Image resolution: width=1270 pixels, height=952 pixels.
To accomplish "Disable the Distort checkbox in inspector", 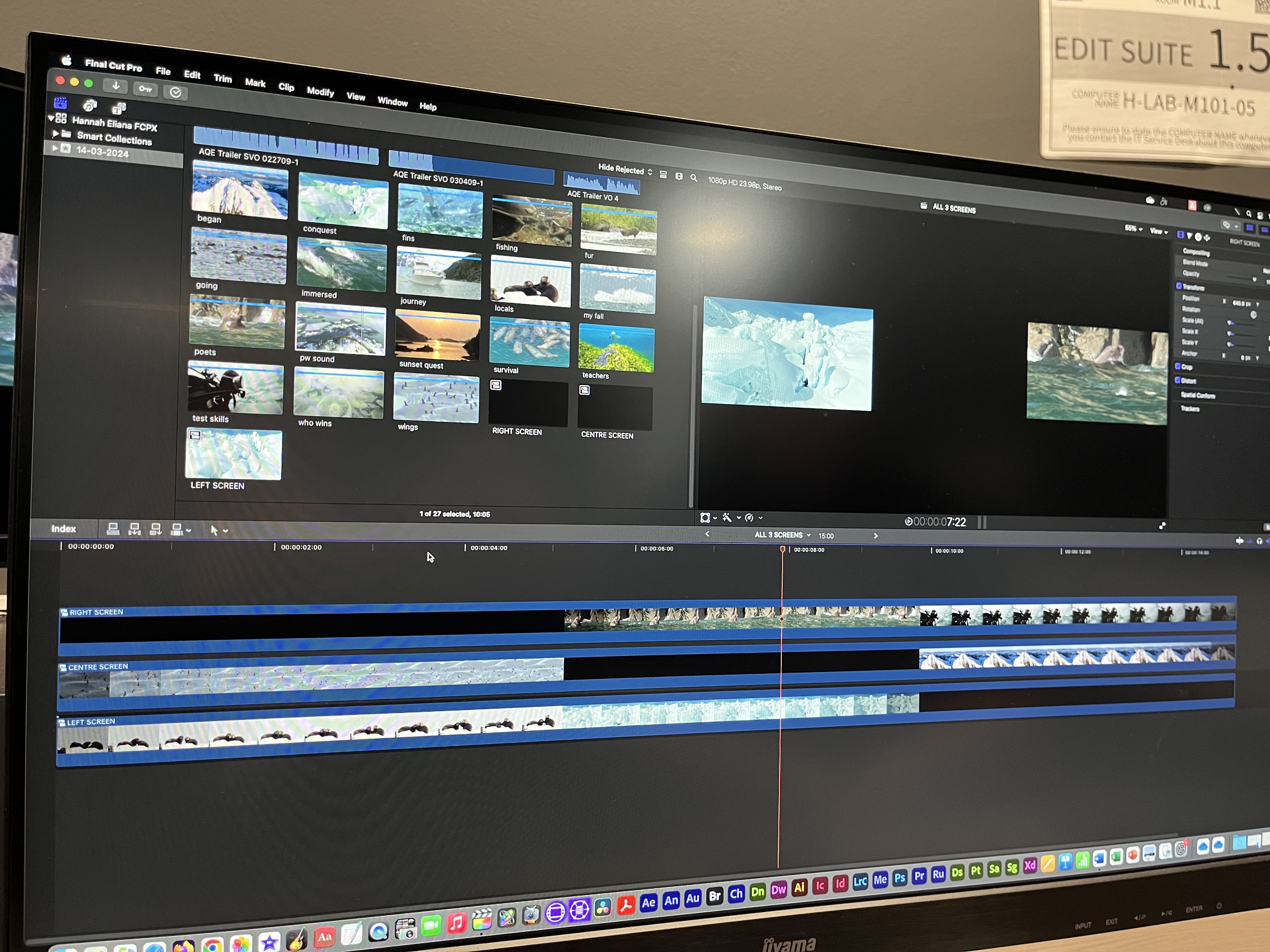I will (x=1178, y=379).
